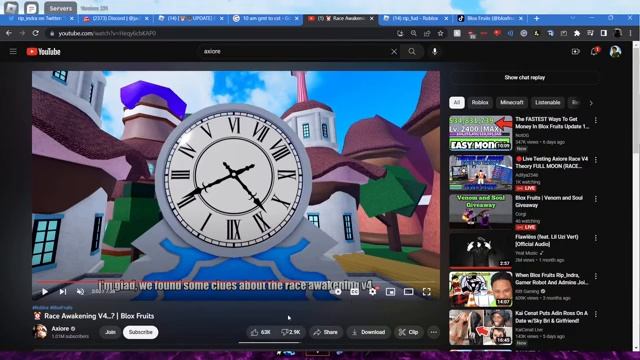Open Chrome three-dot menu
Viewport: 640px width, 360px height.
[630, 33]
